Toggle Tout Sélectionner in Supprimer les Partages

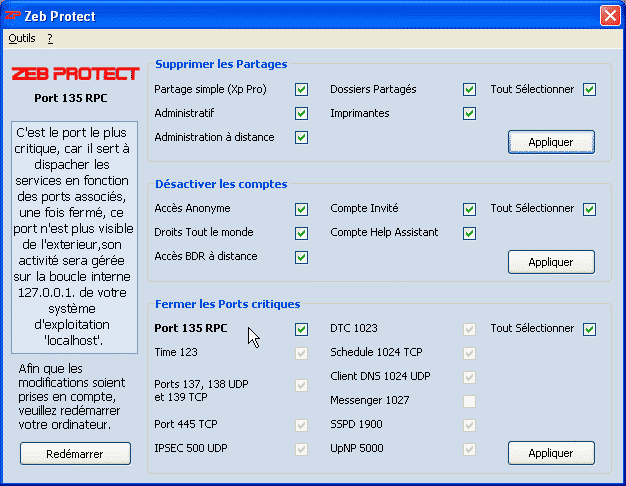click(589, 89)
